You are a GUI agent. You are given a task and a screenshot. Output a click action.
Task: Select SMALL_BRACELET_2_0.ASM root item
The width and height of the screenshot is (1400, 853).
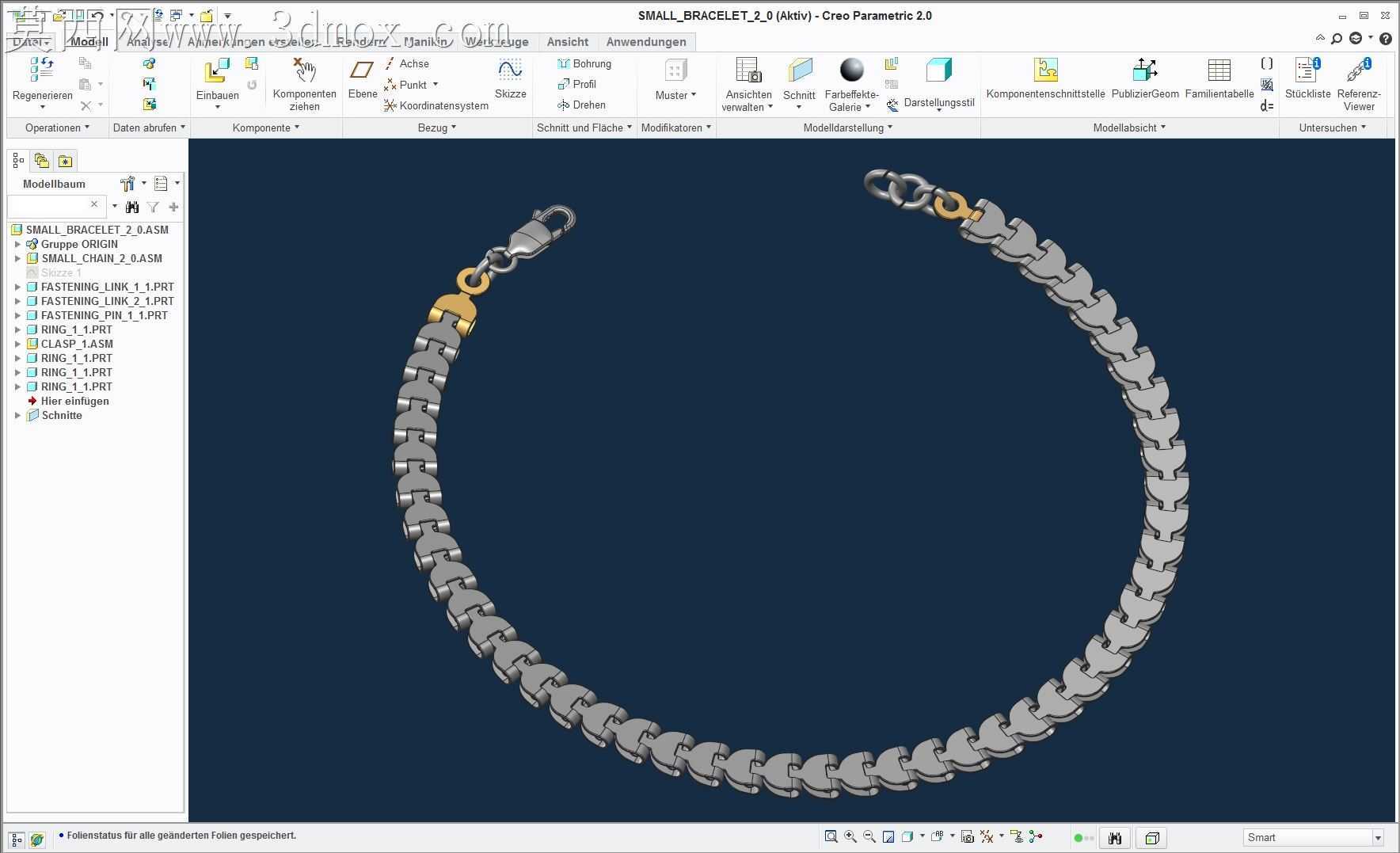pyautogui.click(x=97, y=230)
